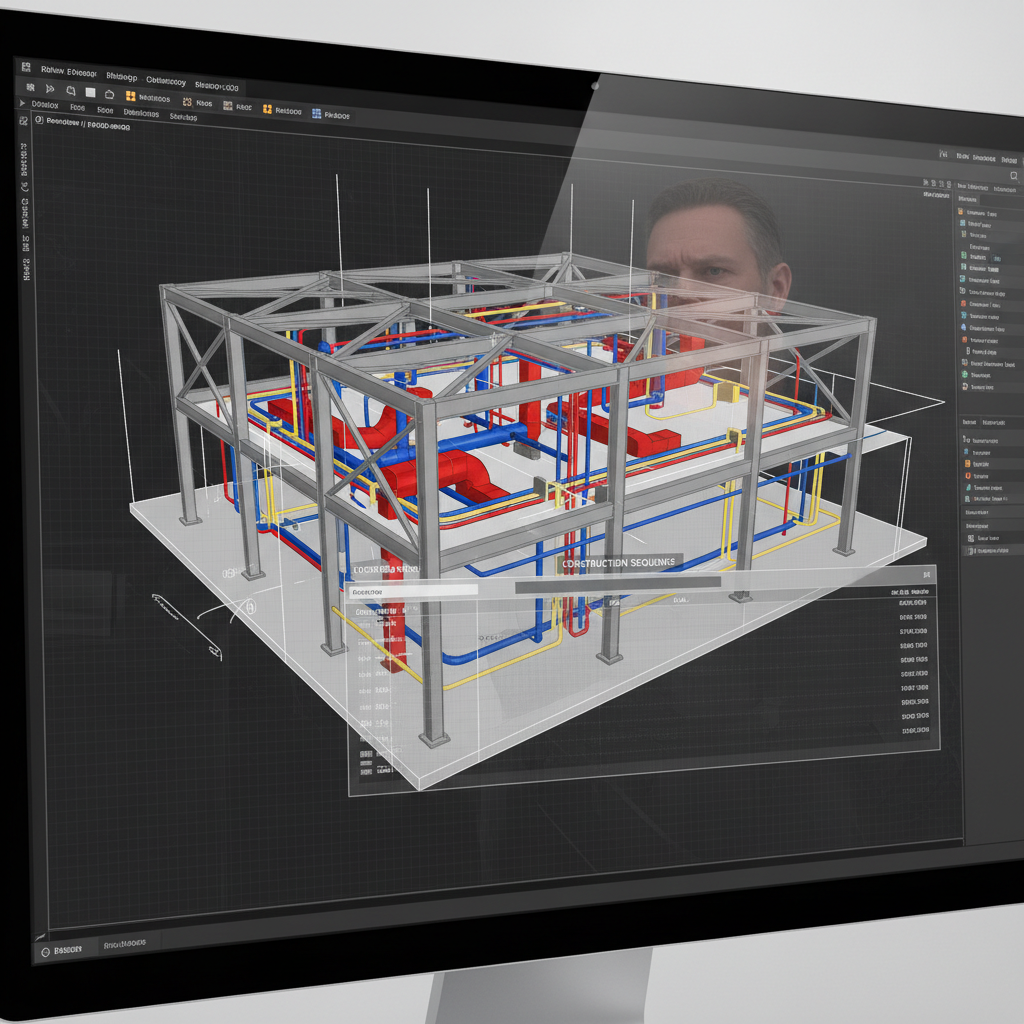The height and width of the screenshot is (1024, 1024).
Task: Switch to the last tab in the ribbon tab row
Action: [x=184, y=117]
